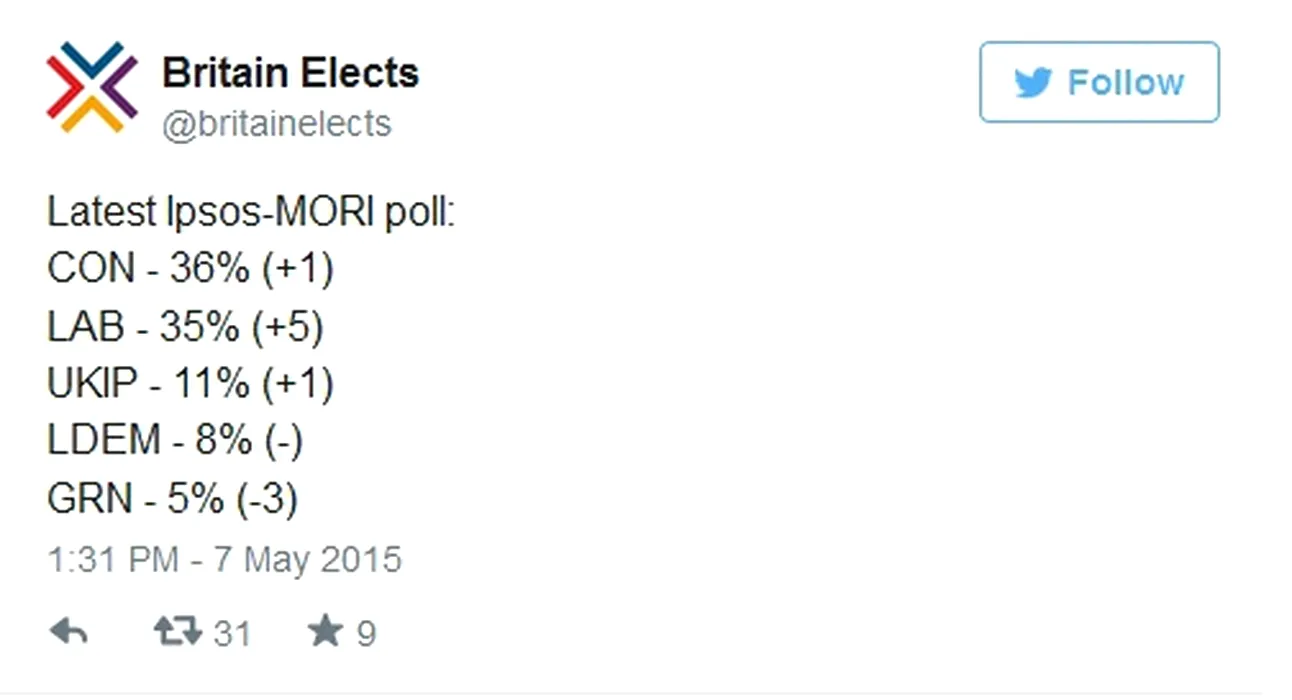Screen dimensions: 1292x700
Task: Click the reply arrow icon
Action: (x=68, y=632)
